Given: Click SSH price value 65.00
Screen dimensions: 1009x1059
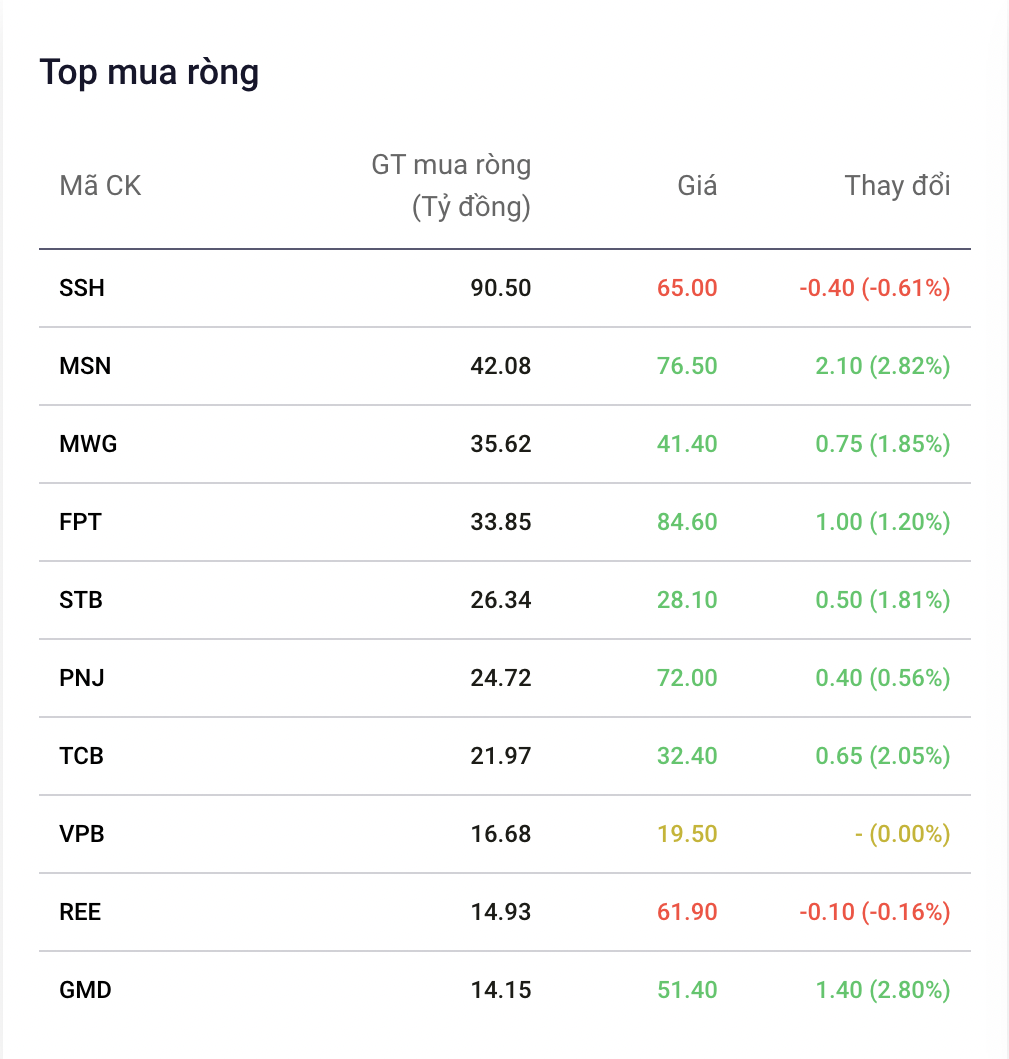Looking at the screenshot, I should 687,288.
